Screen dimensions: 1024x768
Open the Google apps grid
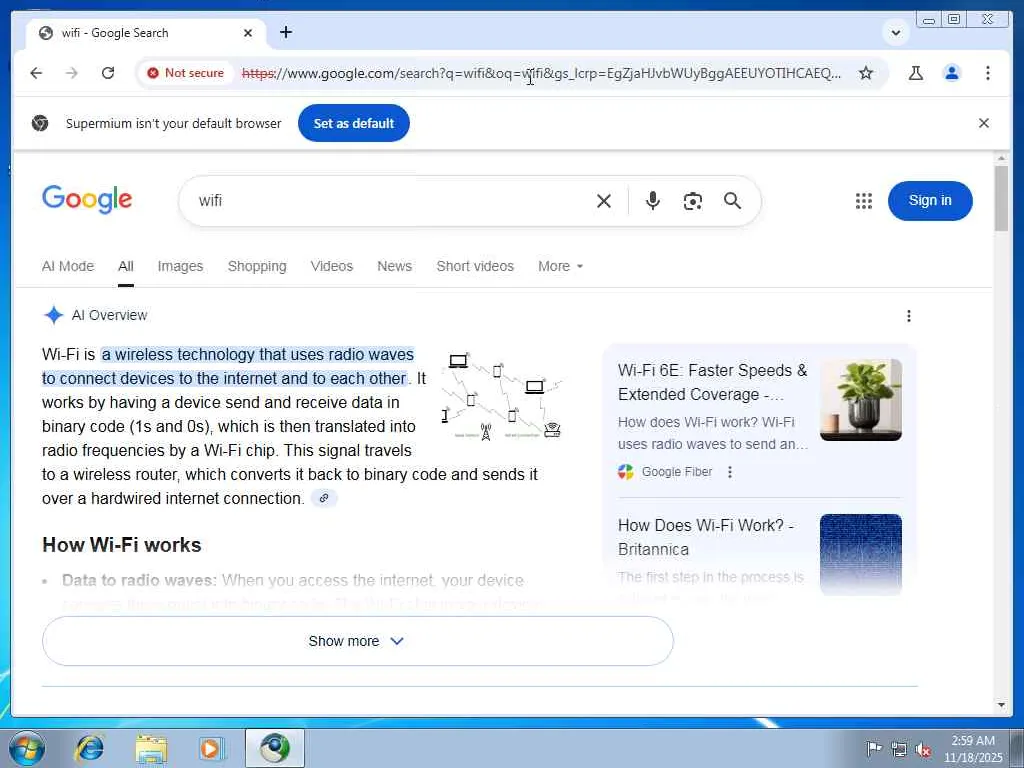863,201
